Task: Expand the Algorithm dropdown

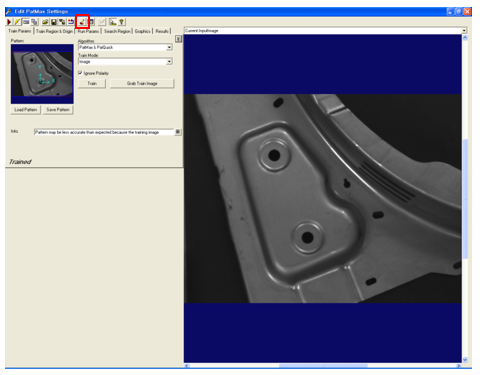Action: [169, 47]
